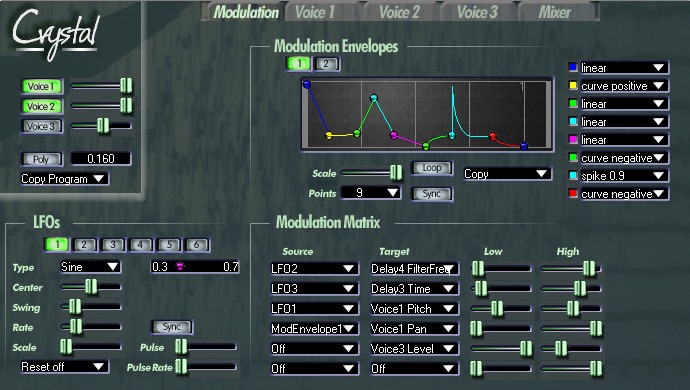Select the magenta envelope point
Viewport: 690px width, 390px height.
pyautogui.click(x=394, y=135)
